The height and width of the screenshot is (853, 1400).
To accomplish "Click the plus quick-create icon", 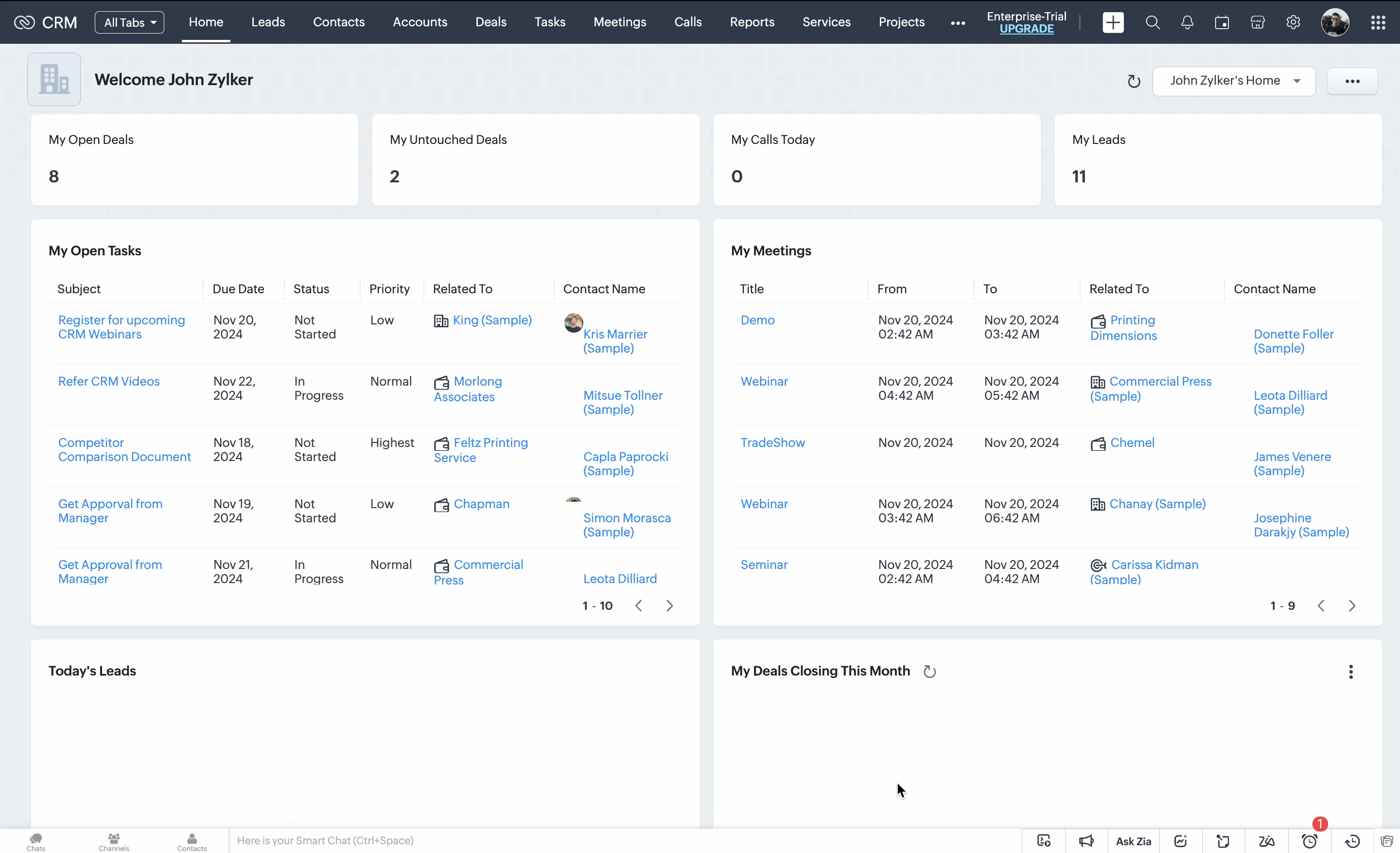I will (1113, 23).
